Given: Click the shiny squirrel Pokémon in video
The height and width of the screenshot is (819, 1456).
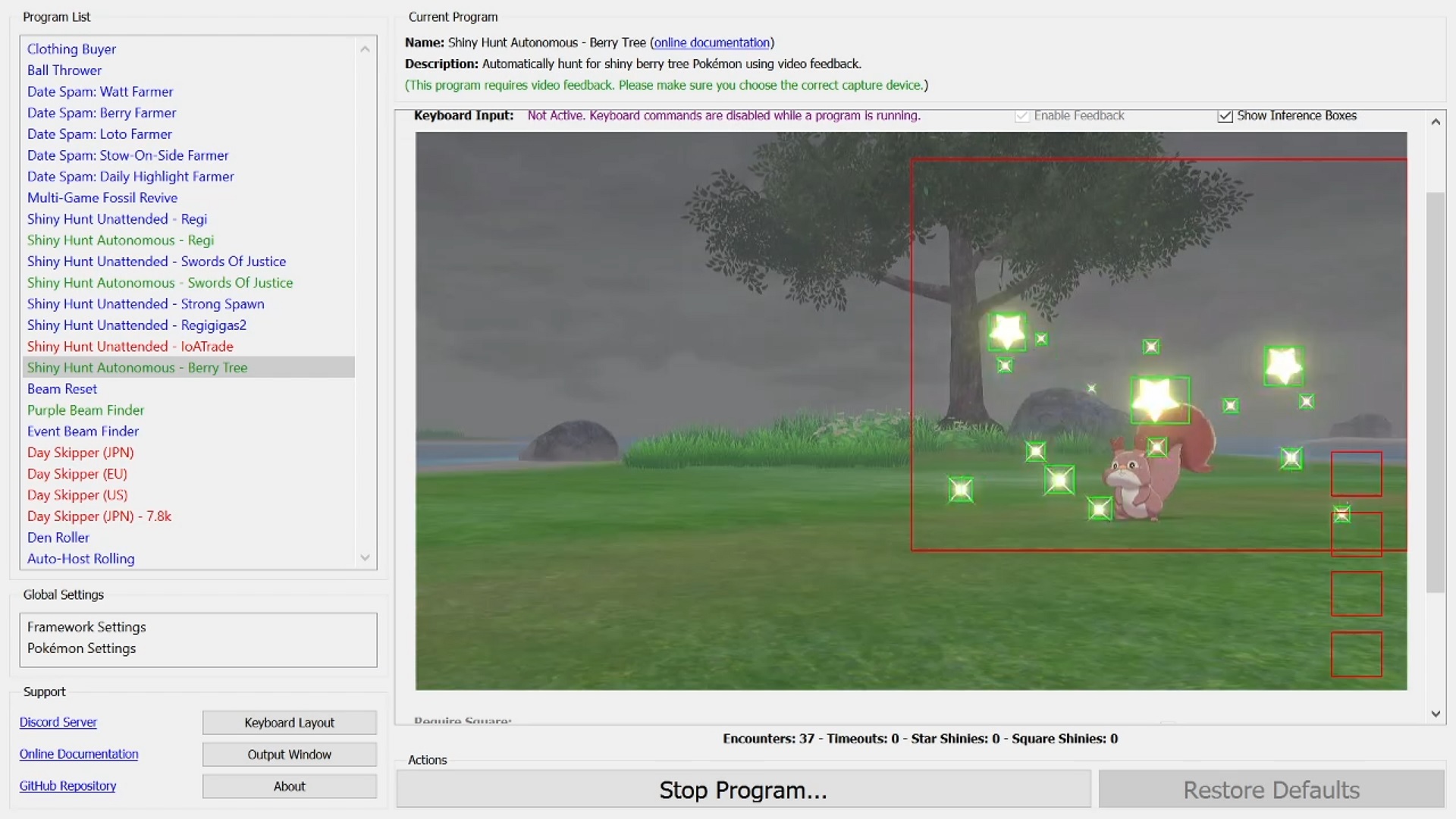Looking at the screenshot, I should pyautogui.click(x=1137, y=485).
